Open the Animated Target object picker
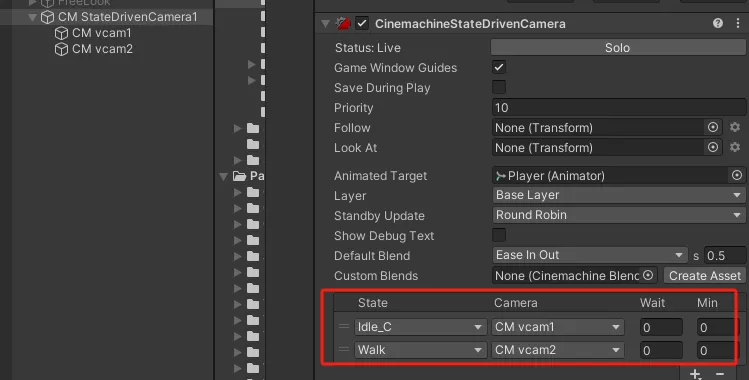This screenshot has height=380, width=749. [737, 175]
